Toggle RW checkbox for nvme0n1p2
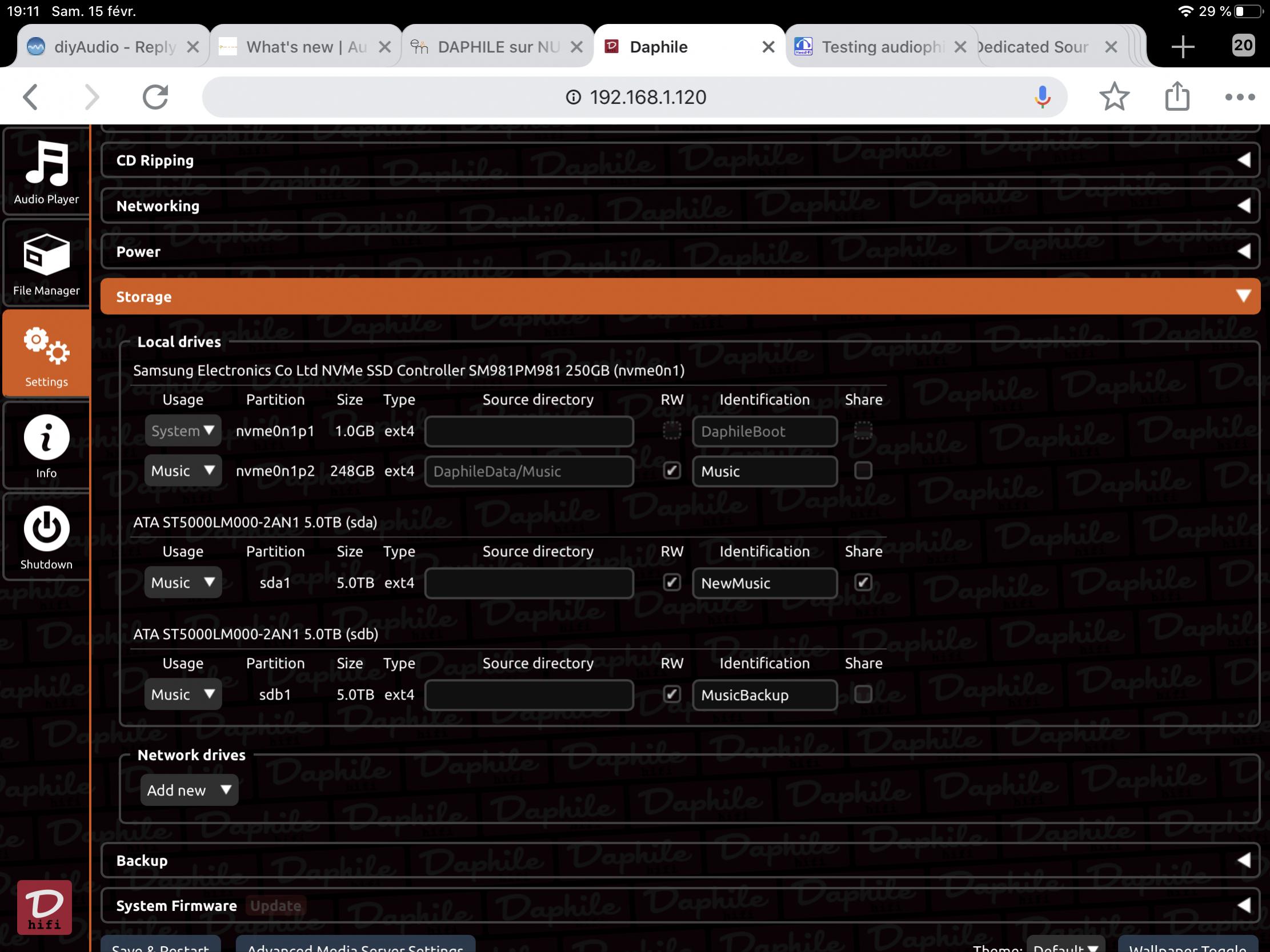 672,471
